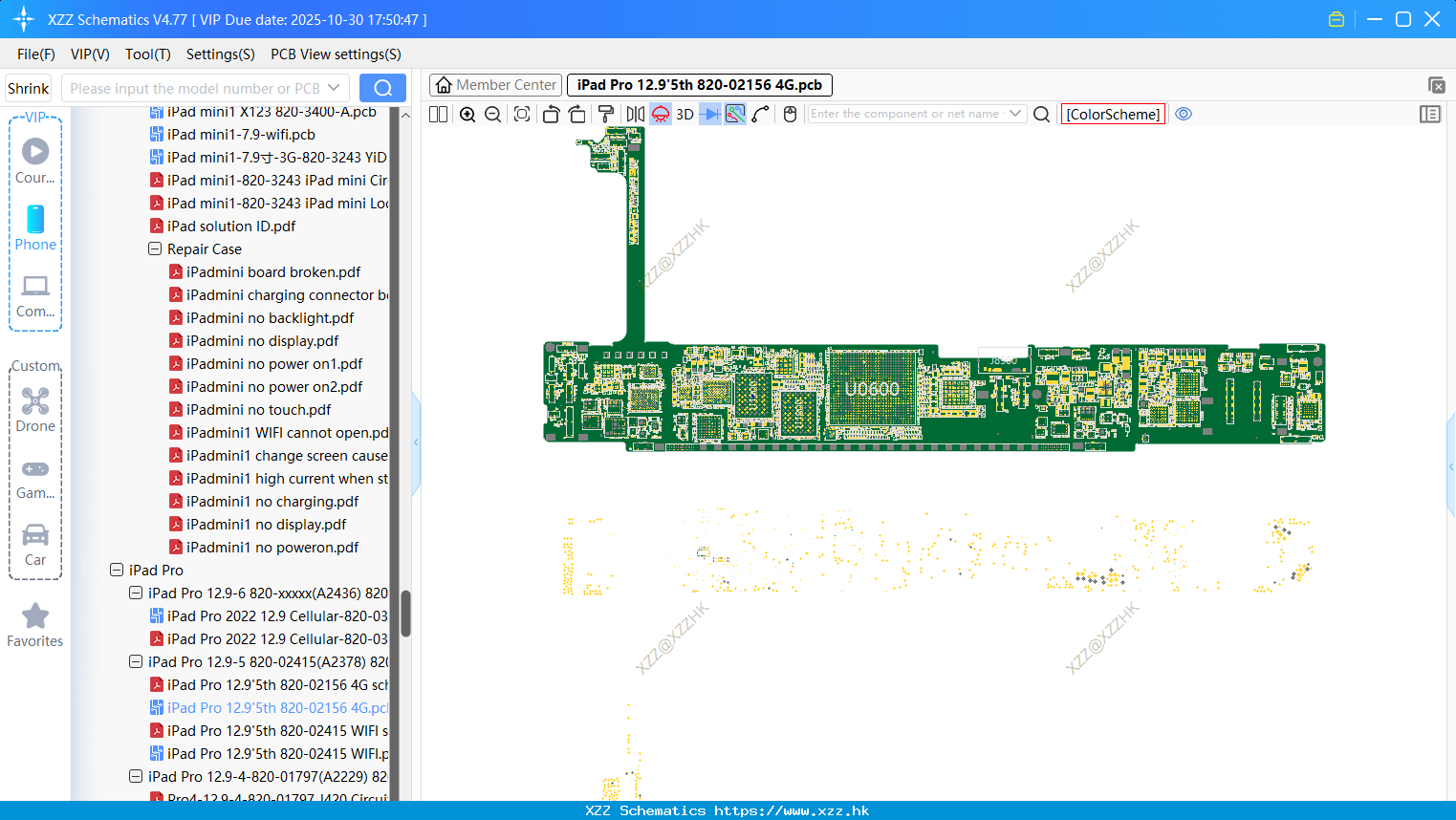Collapse iPad Pro 12.9-6 820-xxxxx(A2436) node
Screen dimensions: 1456x820
(x=136, y=593)
